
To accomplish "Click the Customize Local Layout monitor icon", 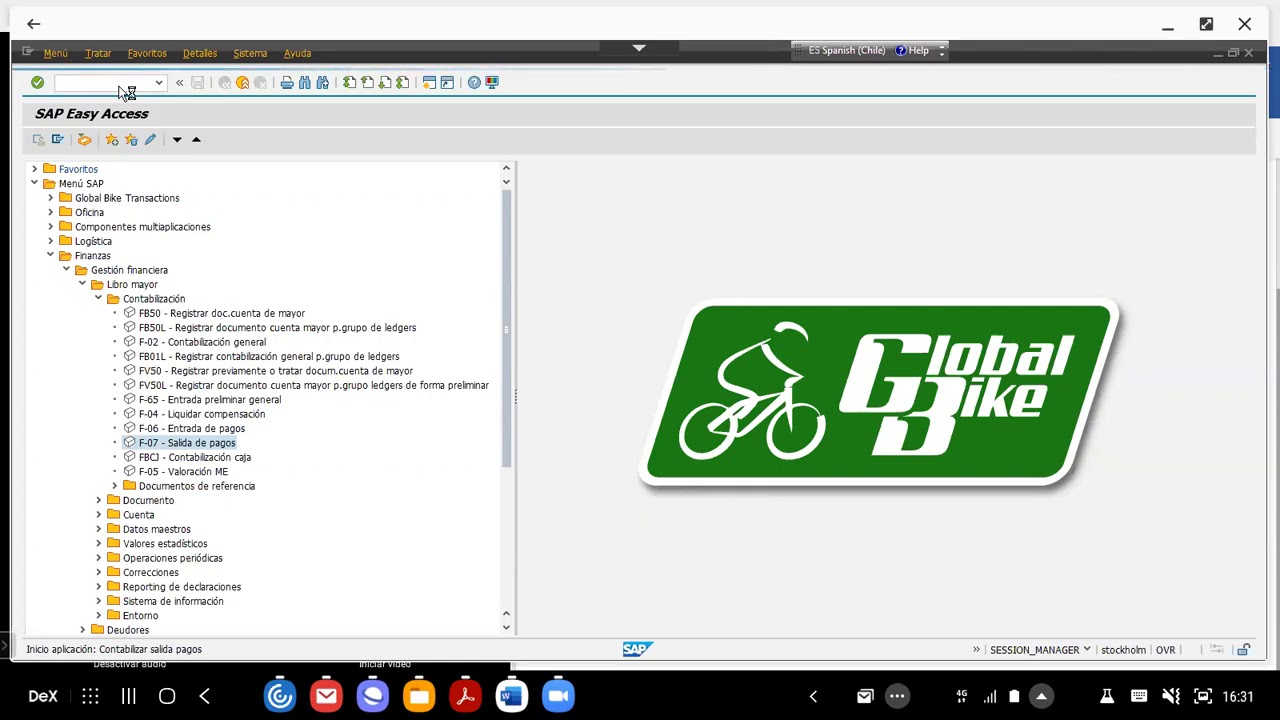I will (492, 83).
